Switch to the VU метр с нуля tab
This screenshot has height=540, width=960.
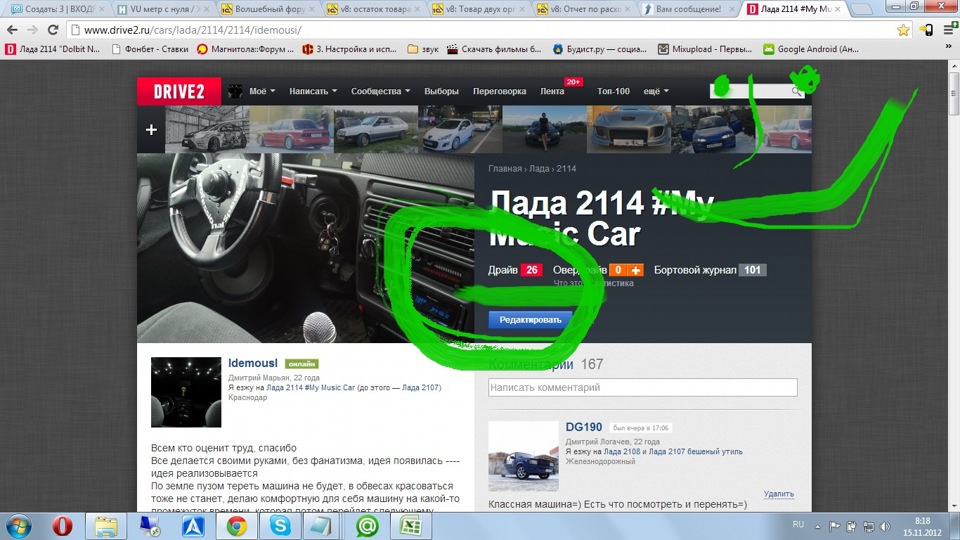(162, 9)
